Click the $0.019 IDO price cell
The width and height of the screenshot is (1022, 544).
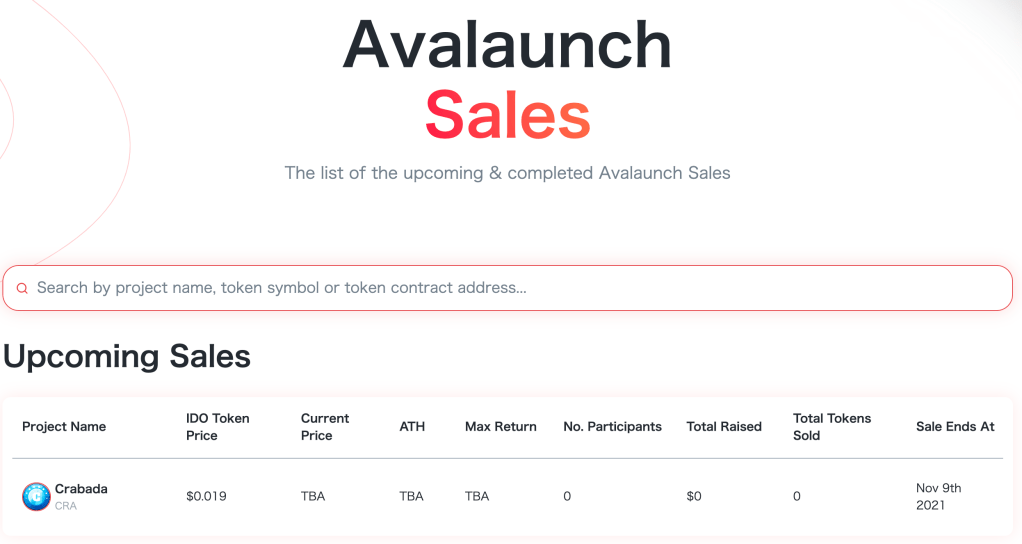tap(206, 497)
